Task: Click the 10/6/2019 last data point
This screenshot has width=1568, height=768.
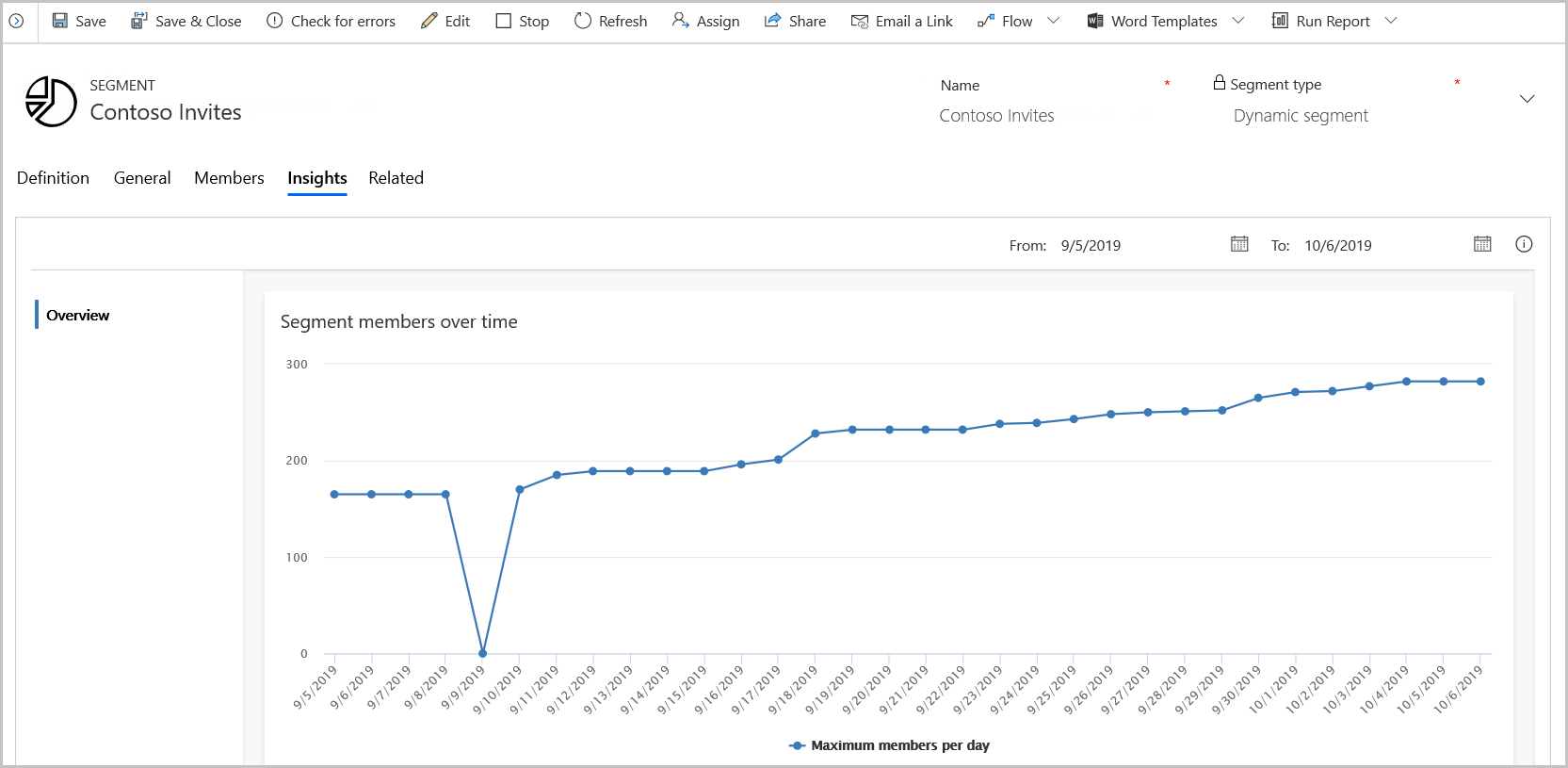Action: pos(1480,382)
